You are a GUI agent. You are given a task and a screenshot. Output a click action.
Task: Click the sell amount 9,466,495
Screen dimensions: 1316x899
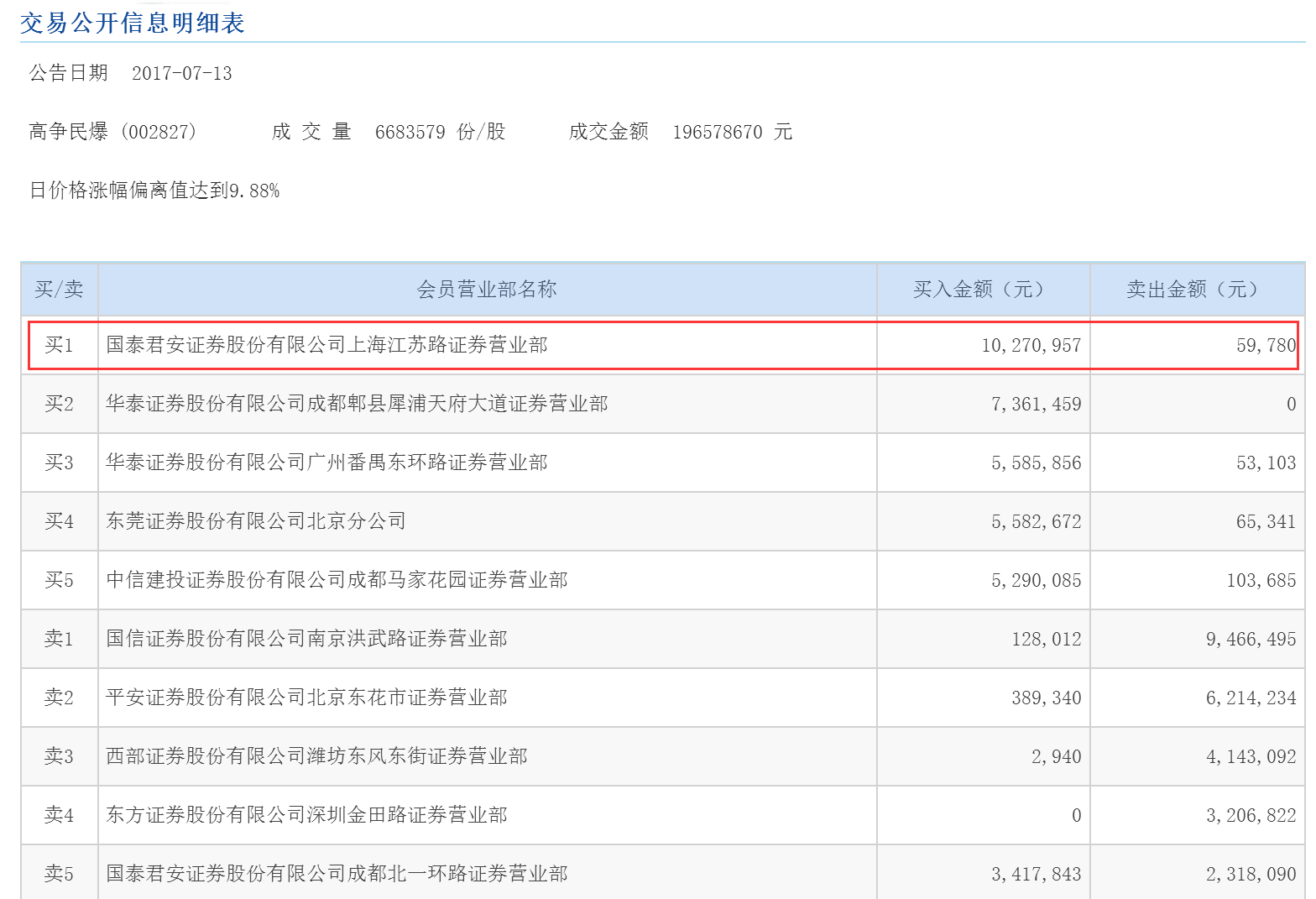[x=1251, y=639]
